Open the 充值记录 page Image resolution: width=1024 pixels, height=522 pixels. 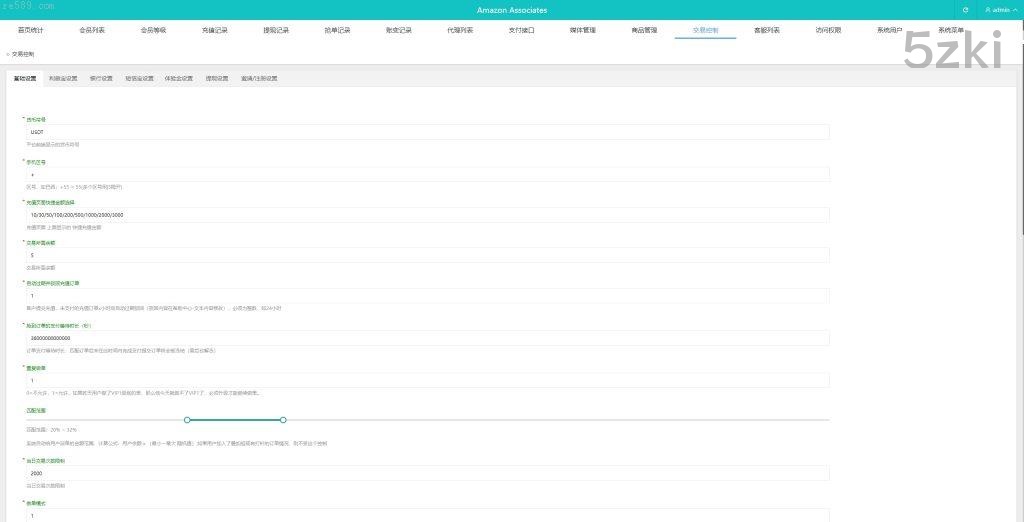point(215,31)
